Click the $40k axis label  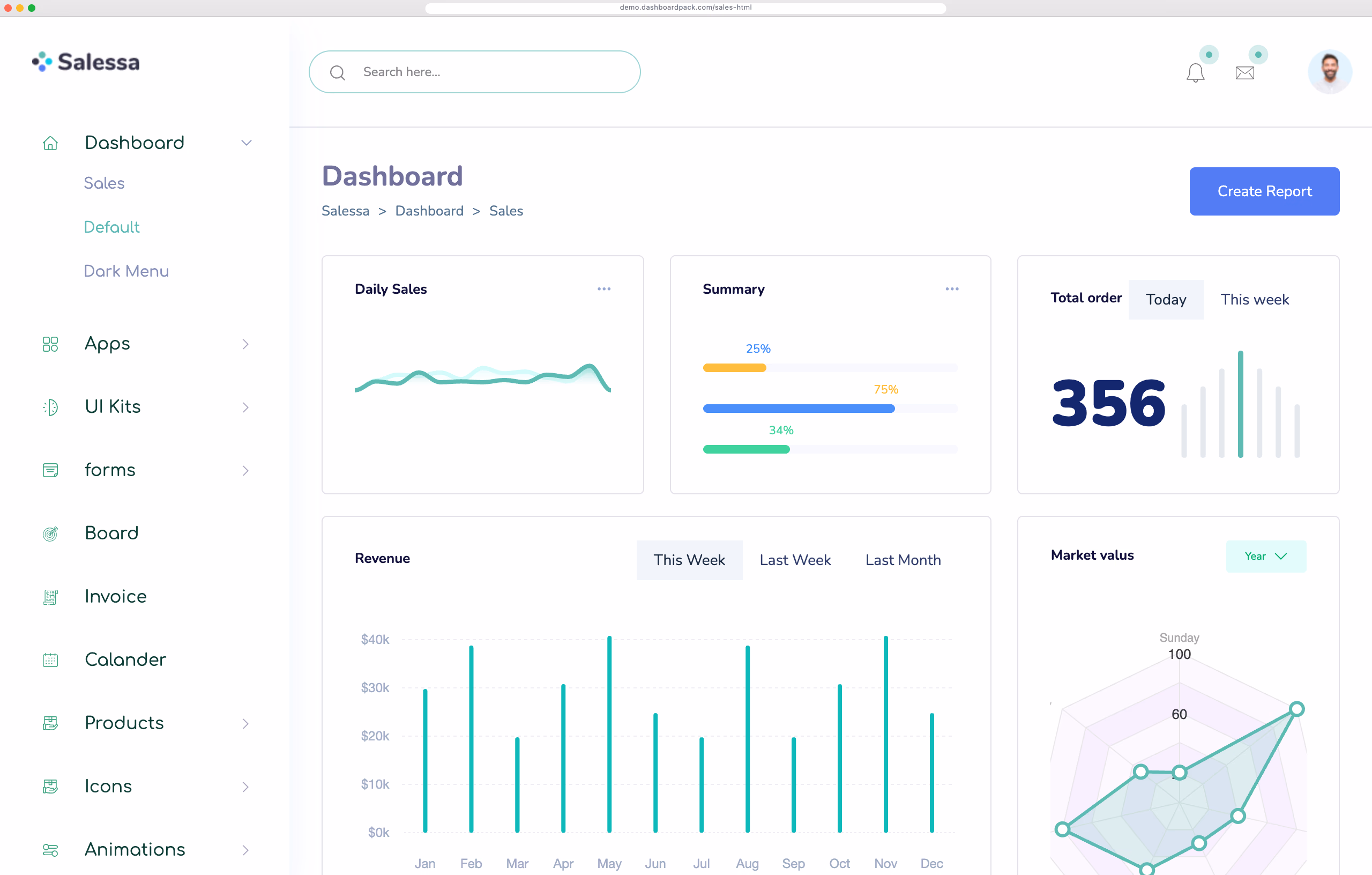[375, 639]
